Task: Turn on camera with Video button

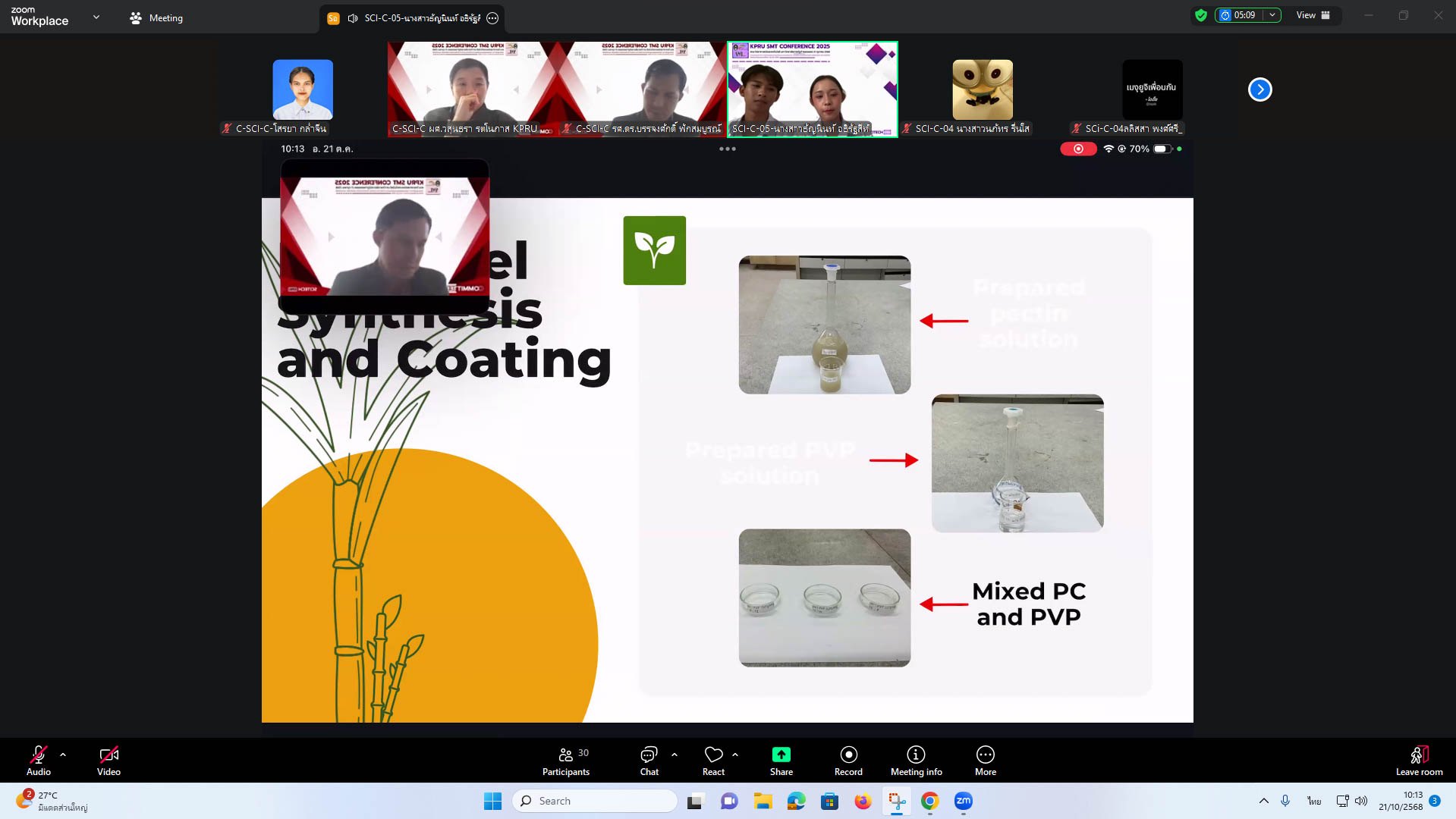Action: tap(108, 761)
